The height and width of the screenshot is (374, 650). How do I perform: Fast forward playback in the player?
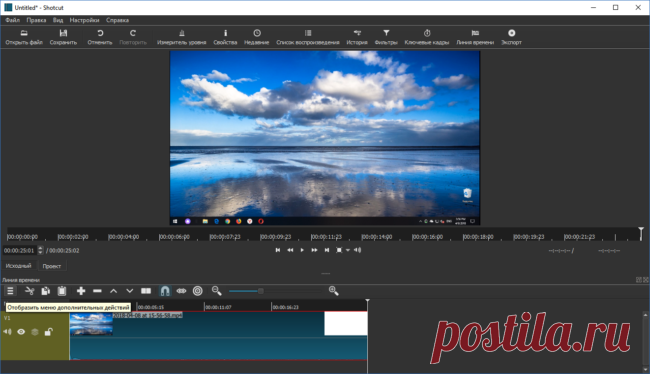tap(314, 250)
